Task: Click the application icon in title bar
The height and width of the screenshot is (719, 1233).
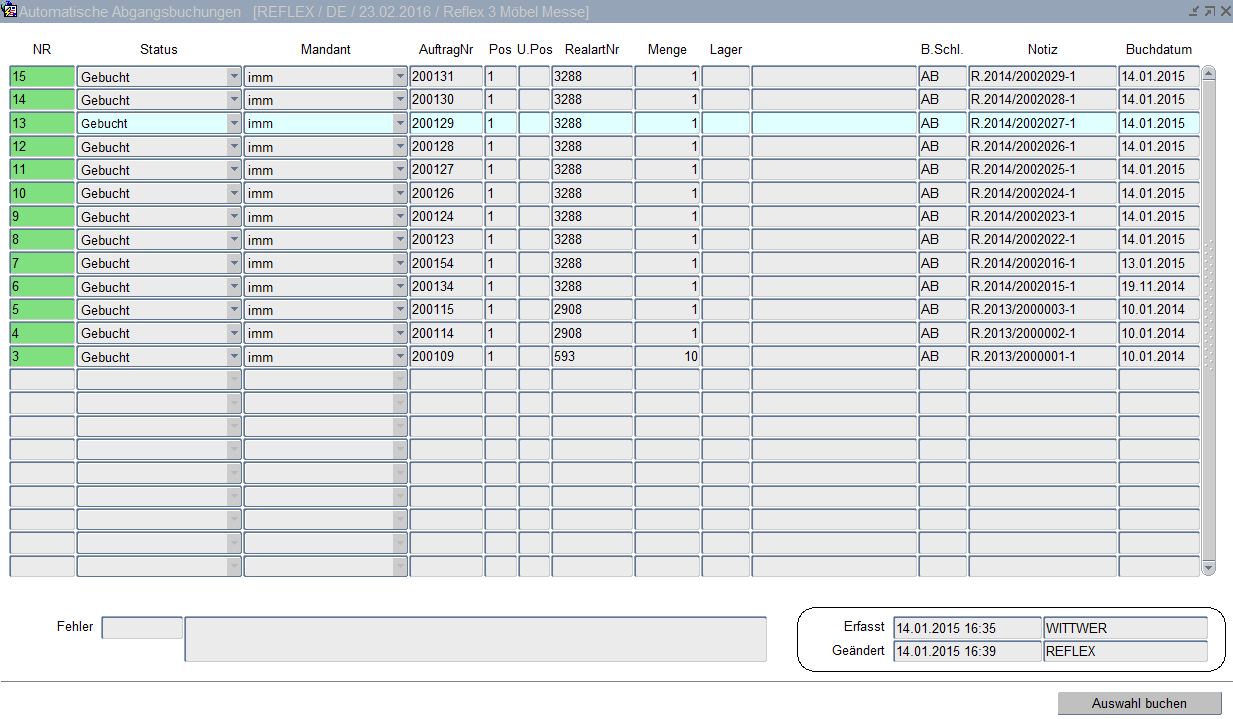Action: coord(11,11)
